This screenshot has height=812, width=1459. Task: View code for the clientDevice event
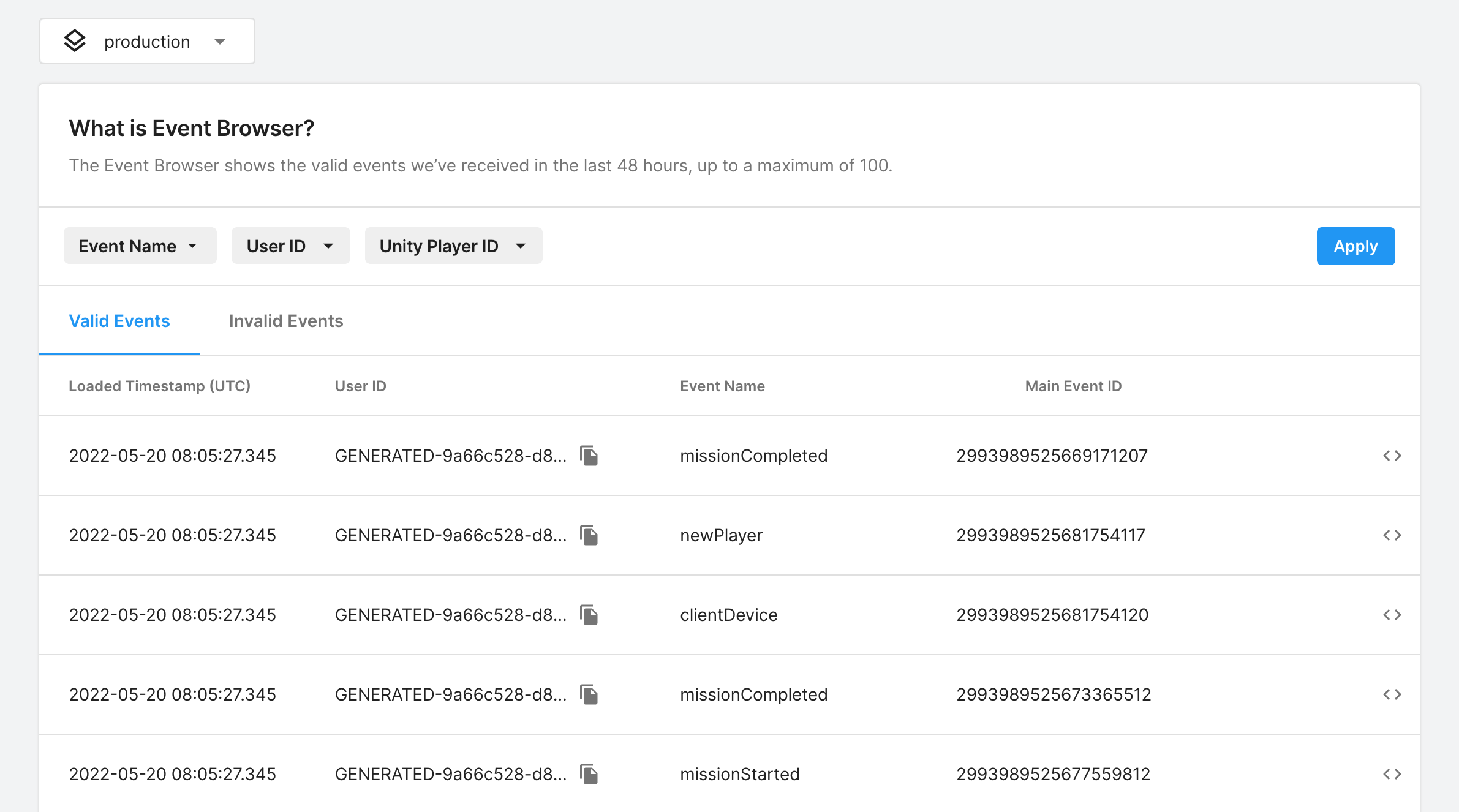click(x=1392, y=615)
